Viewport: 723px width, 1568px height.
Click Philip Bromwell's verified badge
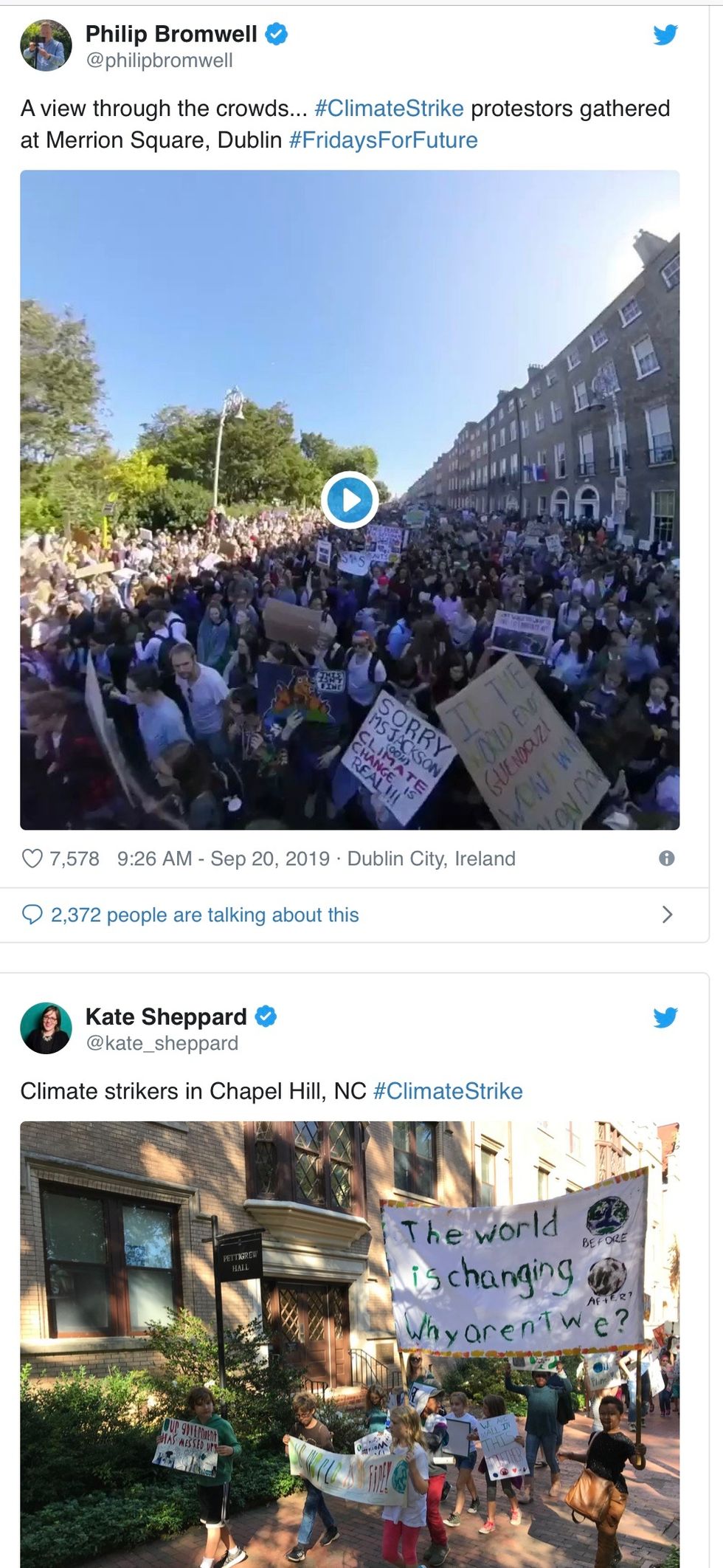(x=277, y=34)
